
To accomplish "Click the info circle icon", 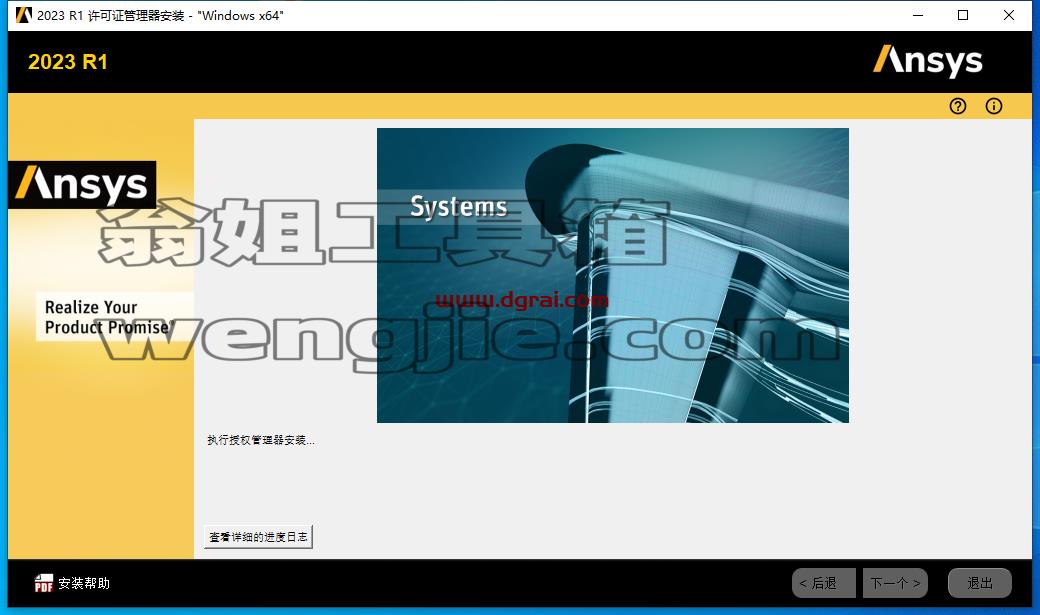I will tap(994, 106).
